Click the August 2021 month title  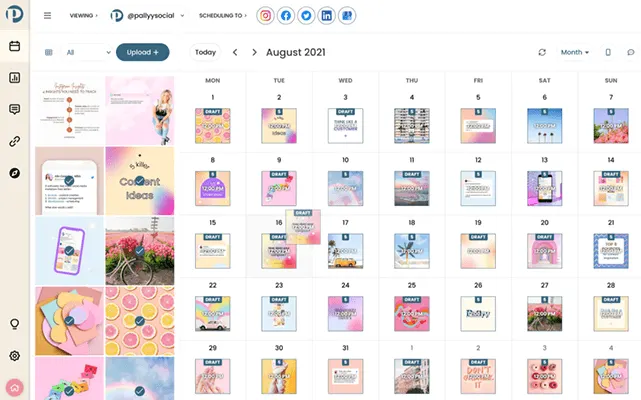(296, 52)
